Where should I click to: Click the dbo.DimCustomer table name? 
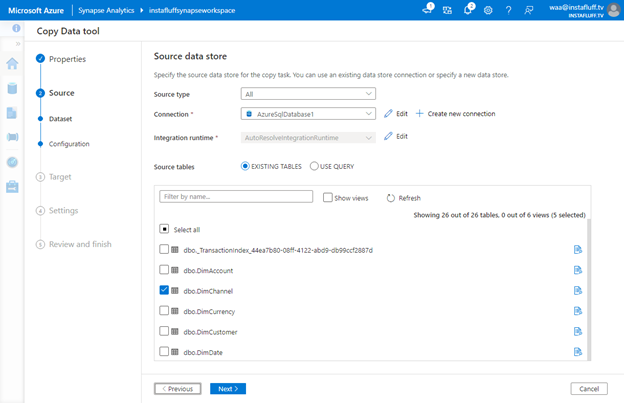click(x=210, y=332)
